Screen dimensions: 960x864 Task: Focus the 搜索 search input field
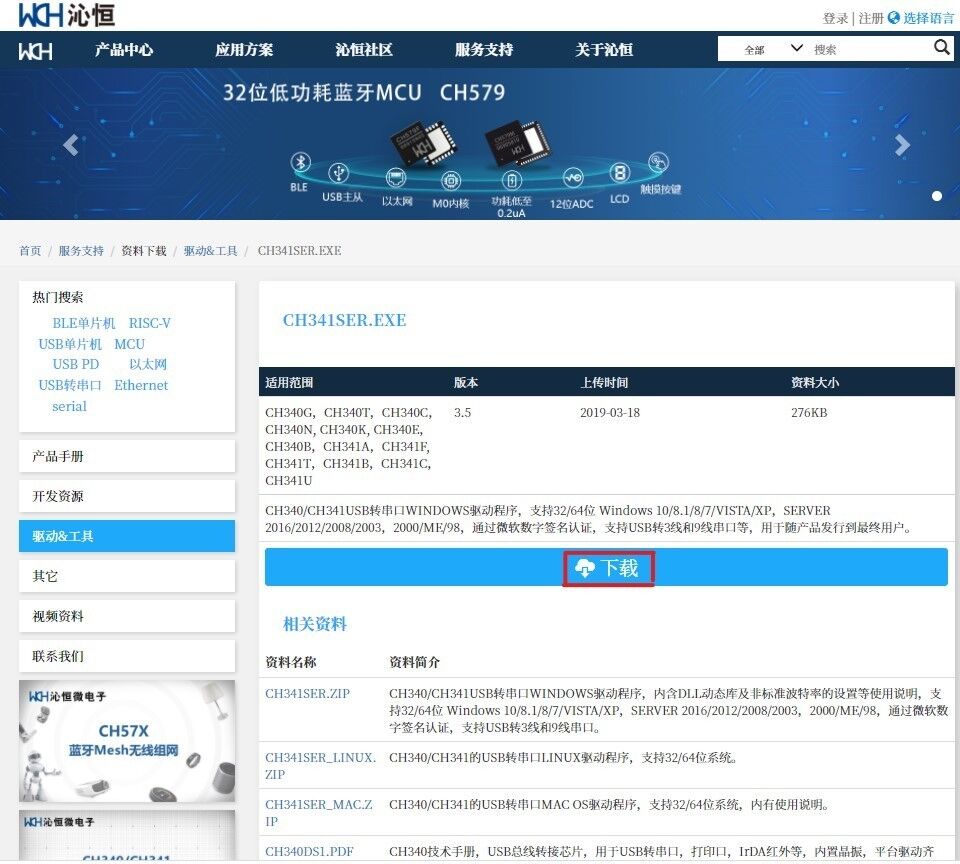tap(869, 50)
